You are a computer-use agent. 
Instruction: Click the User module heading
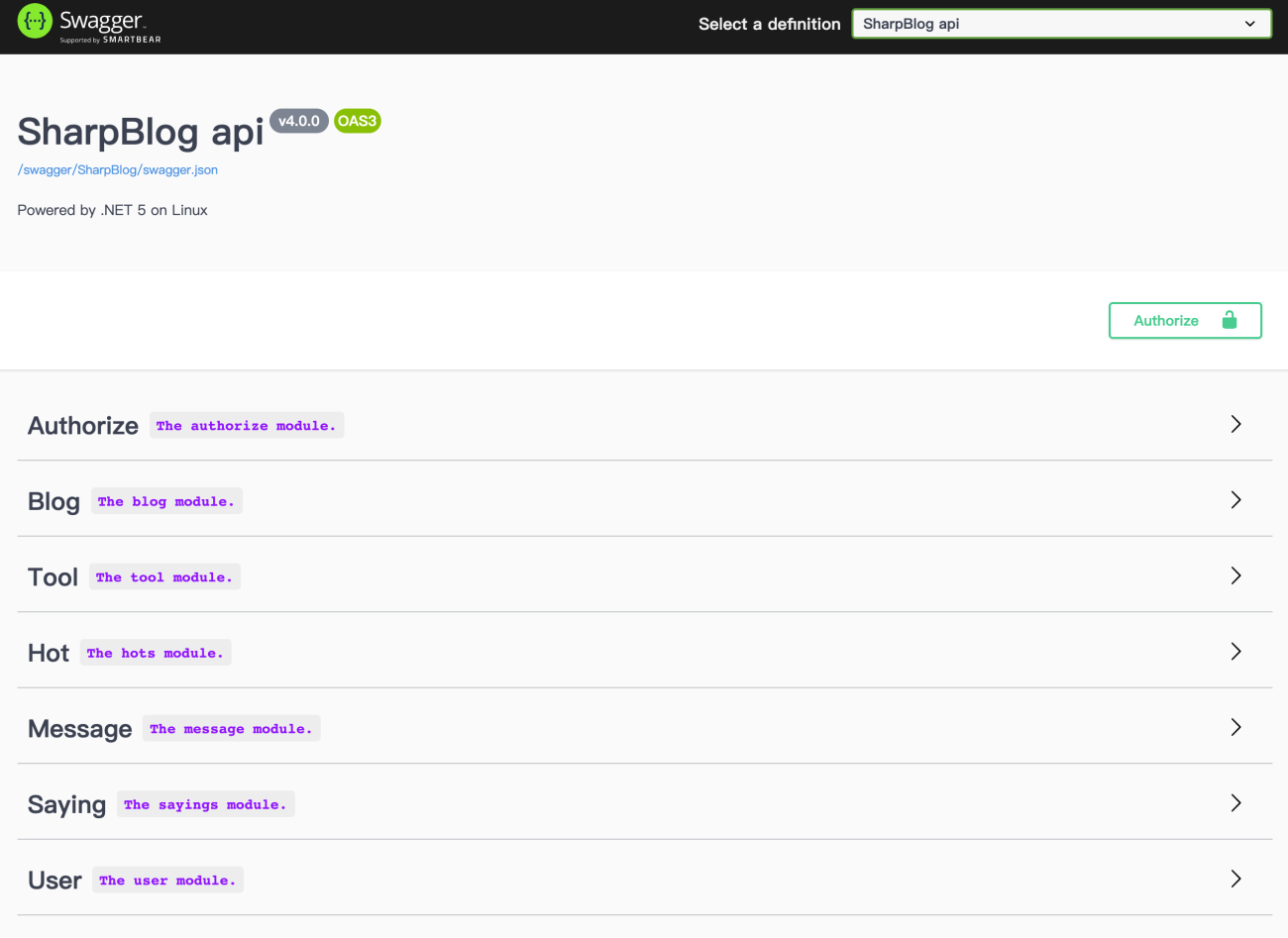[54, 881]
